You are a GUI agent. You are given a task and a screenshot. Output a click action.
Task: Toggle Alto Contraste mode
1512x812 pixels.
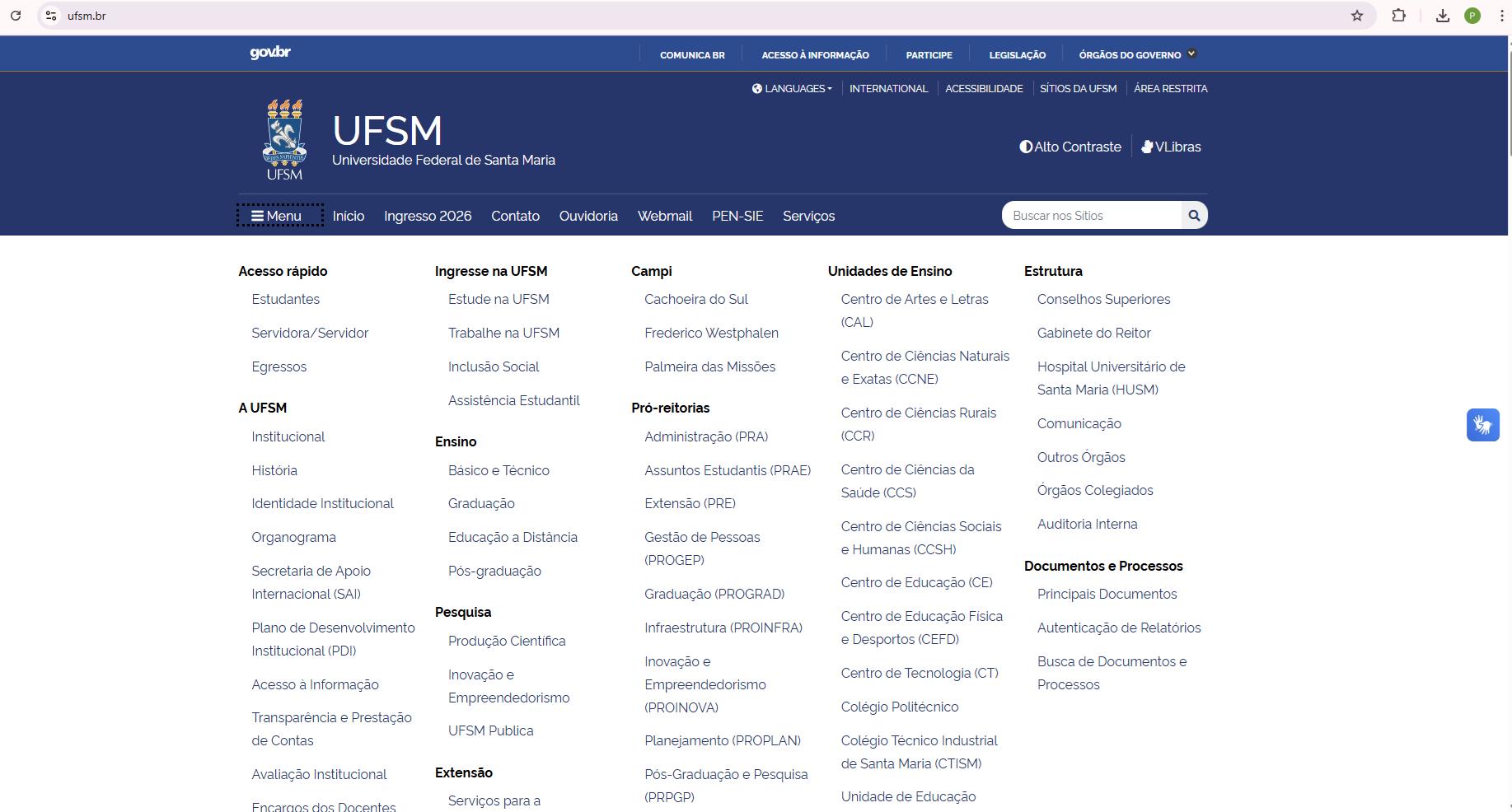1070,147
